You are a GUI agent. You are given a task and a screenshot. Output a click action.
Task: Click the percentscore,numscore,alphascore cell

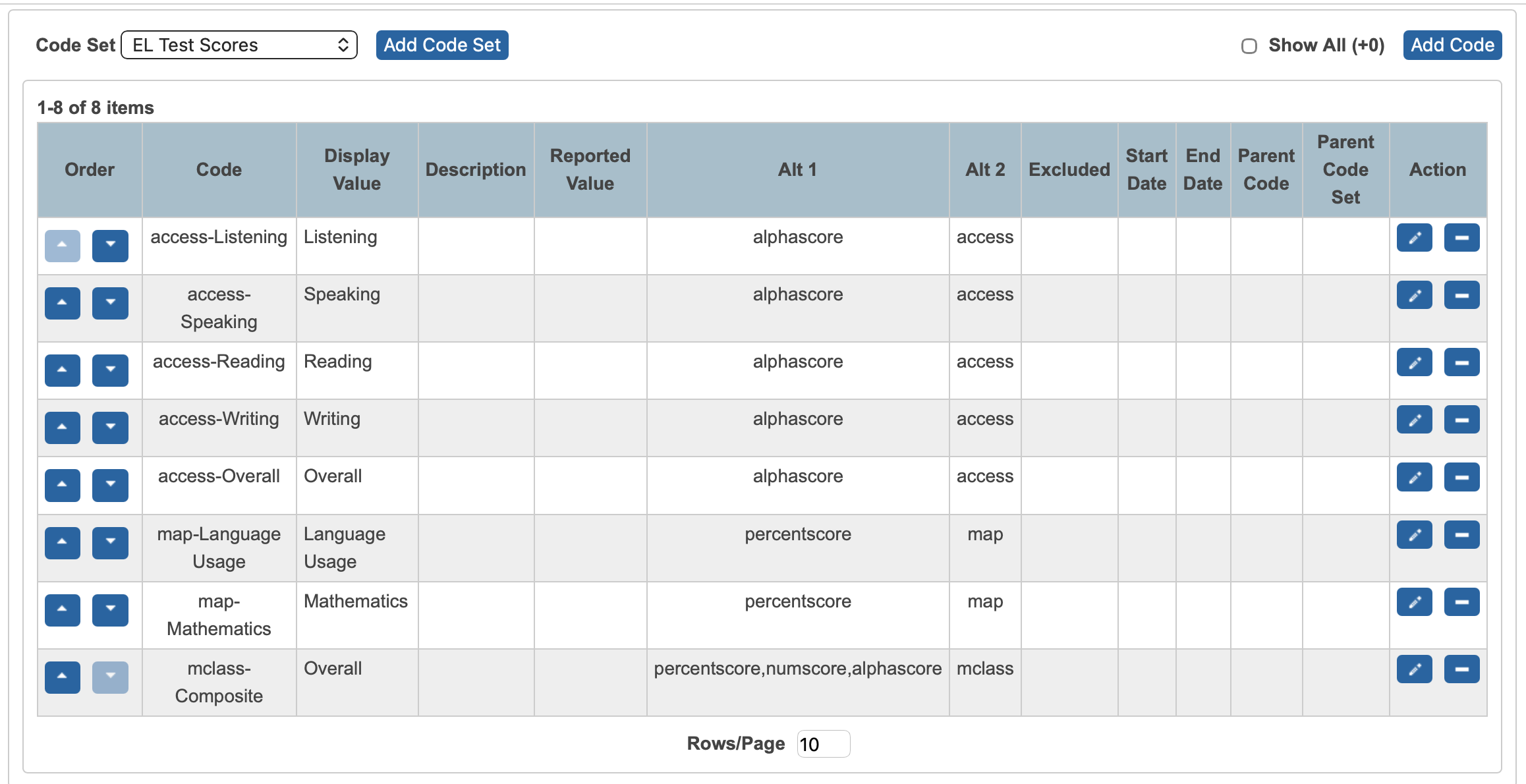(798, 683)
